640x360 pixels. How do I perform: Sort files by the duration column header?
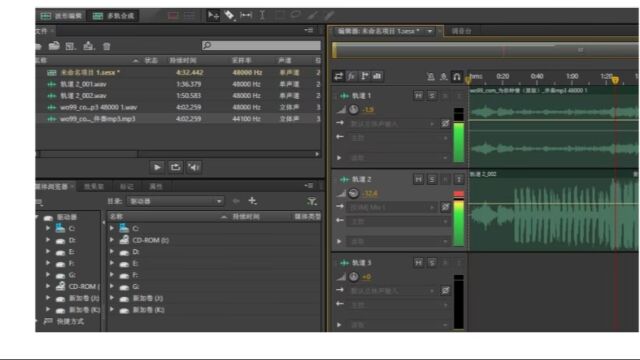pyautogui.click(x=183, y=60)
